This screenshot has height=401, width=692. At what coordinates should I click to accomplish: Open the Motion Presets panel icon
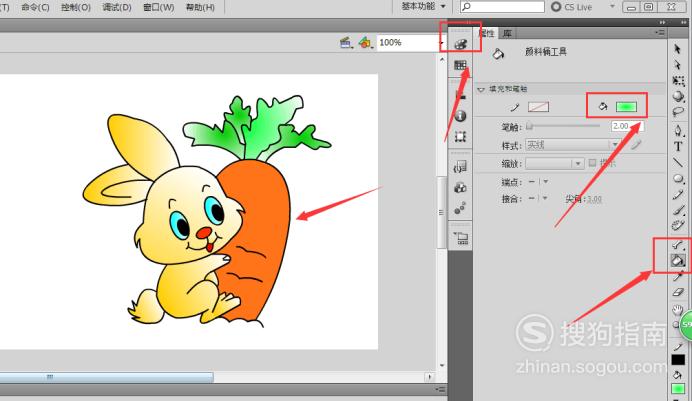(460, 208)
